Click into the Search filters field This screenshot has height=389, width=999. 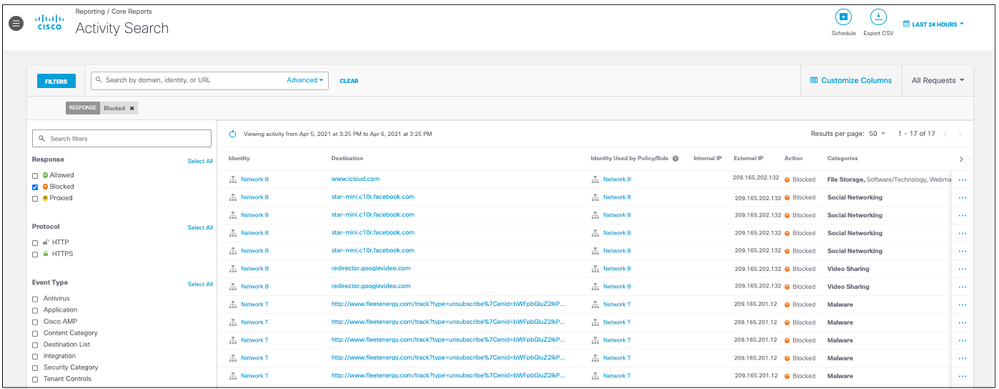pyautogui.click(x=122, y=138)
